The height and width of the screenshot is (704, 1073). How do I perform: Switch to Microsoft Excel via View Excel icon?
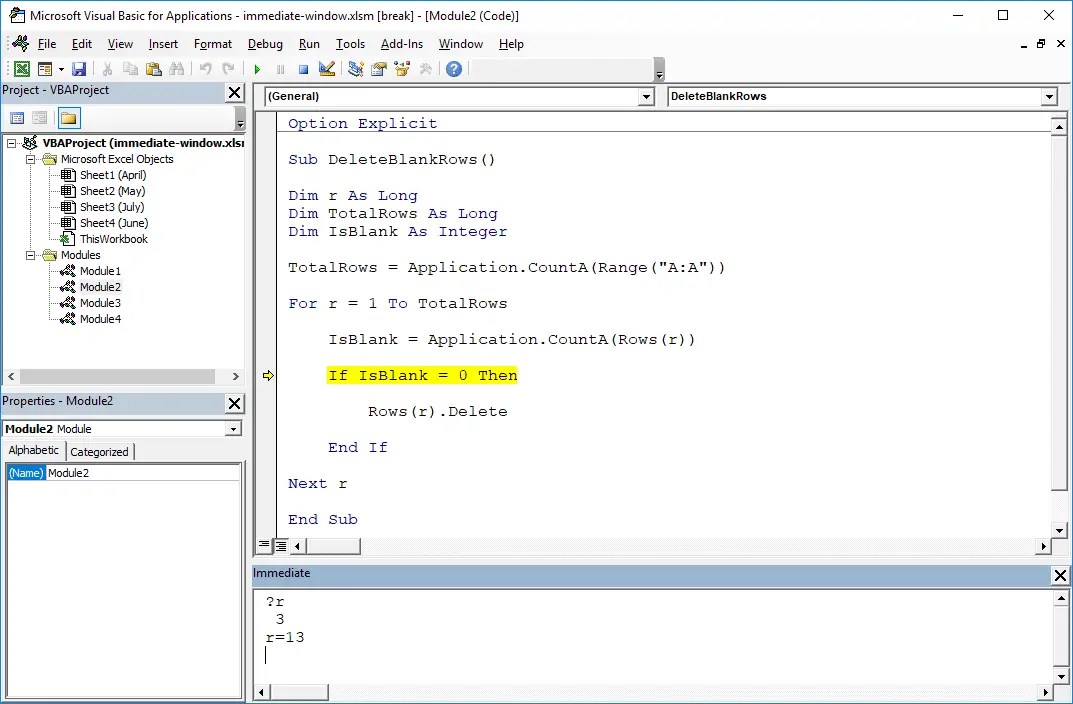[x=22, y=68]
